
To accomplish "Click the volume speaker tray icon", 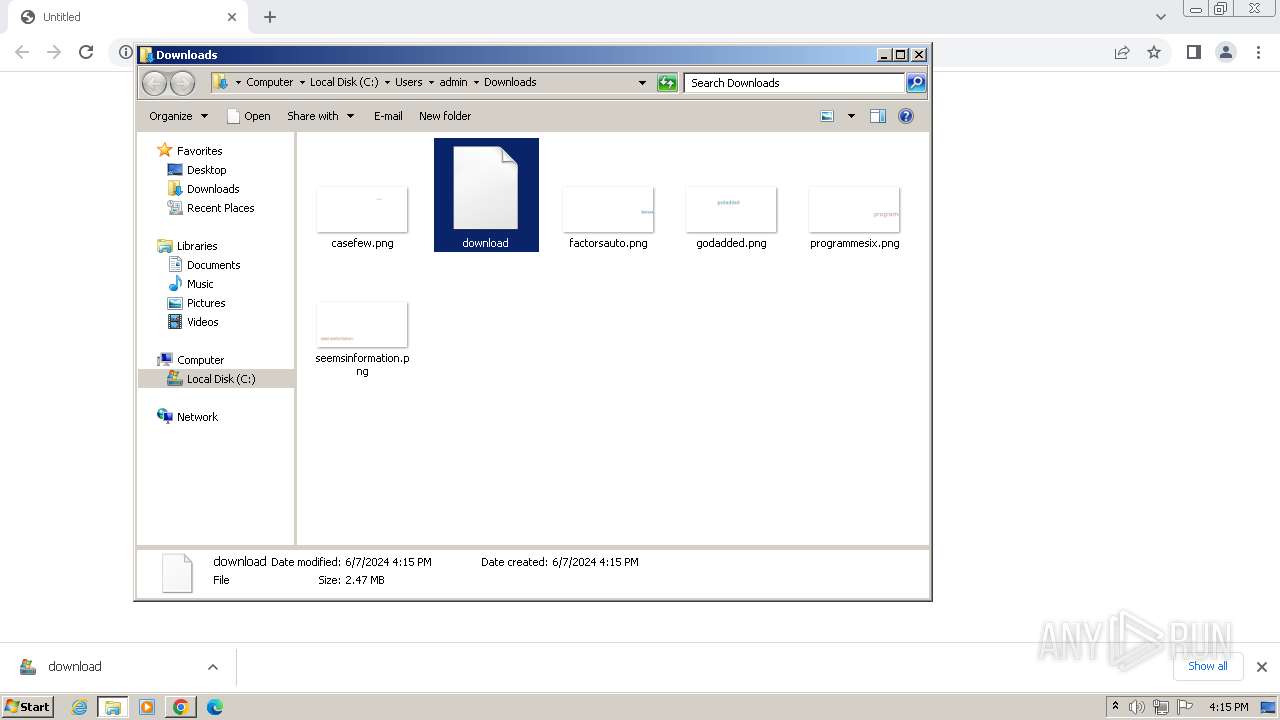I will coord(1137,707).
